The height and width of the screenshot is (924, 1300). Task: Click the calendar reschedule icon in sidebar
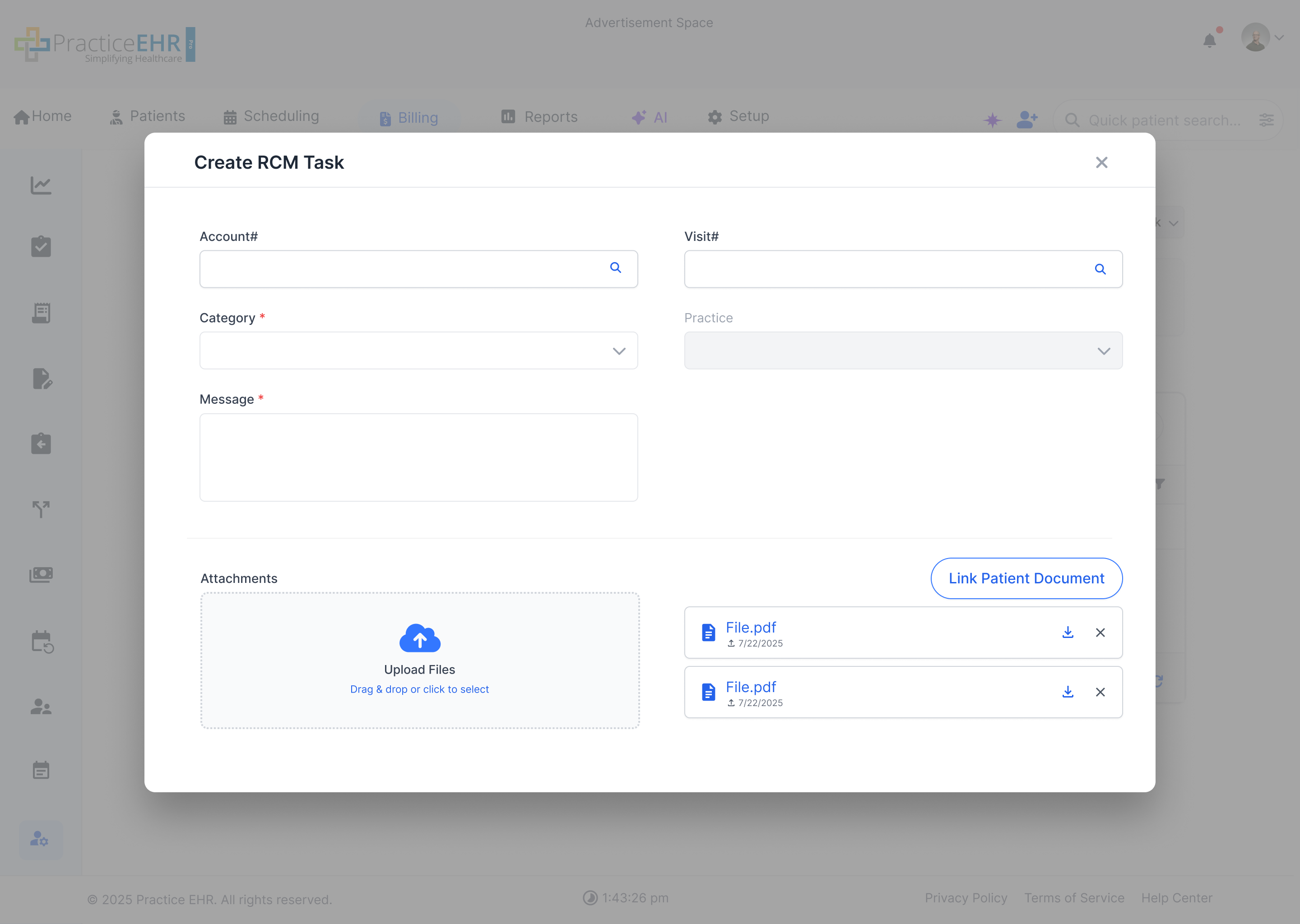[x=41, y=642]
